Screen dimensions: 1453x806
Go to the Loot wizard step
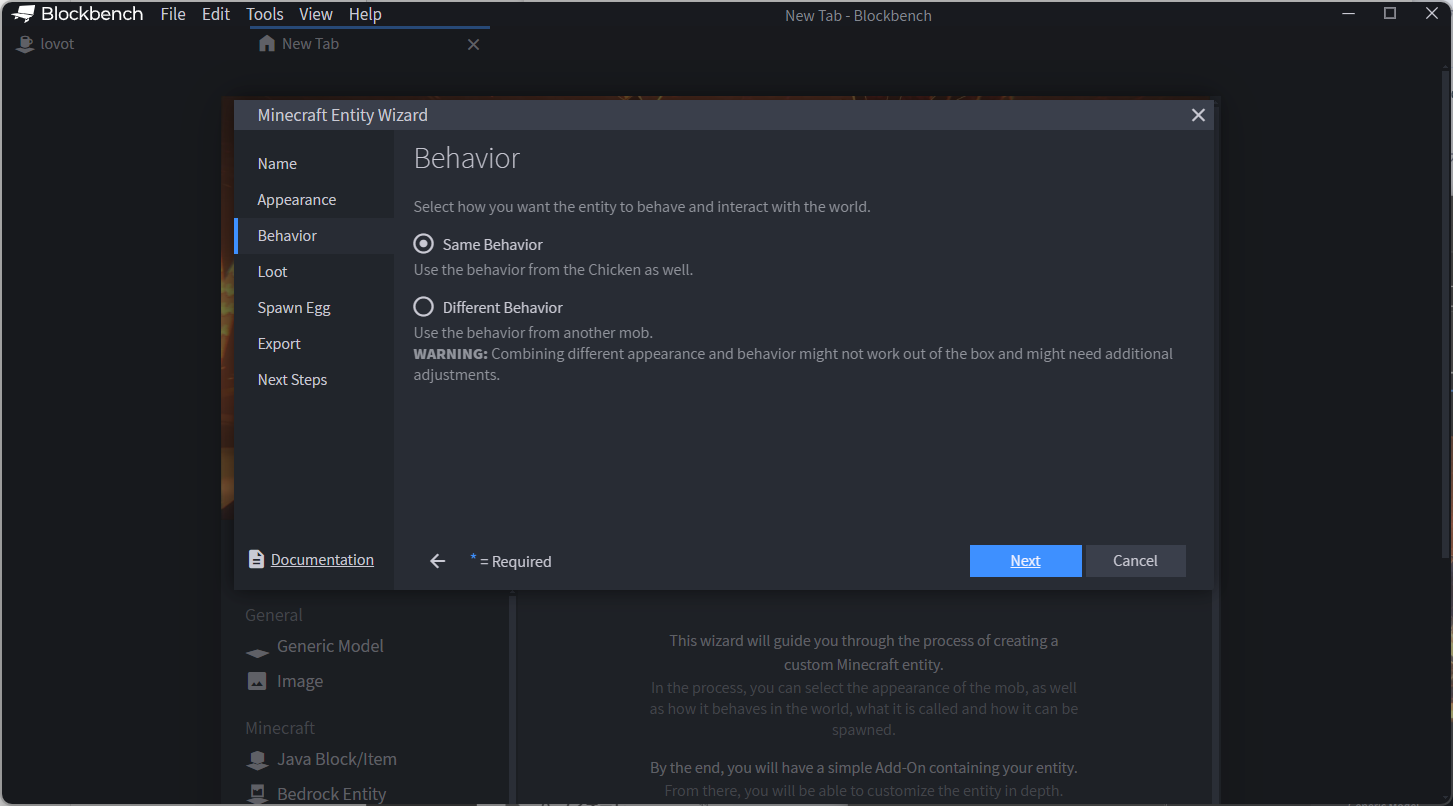(x=314, y=272)
